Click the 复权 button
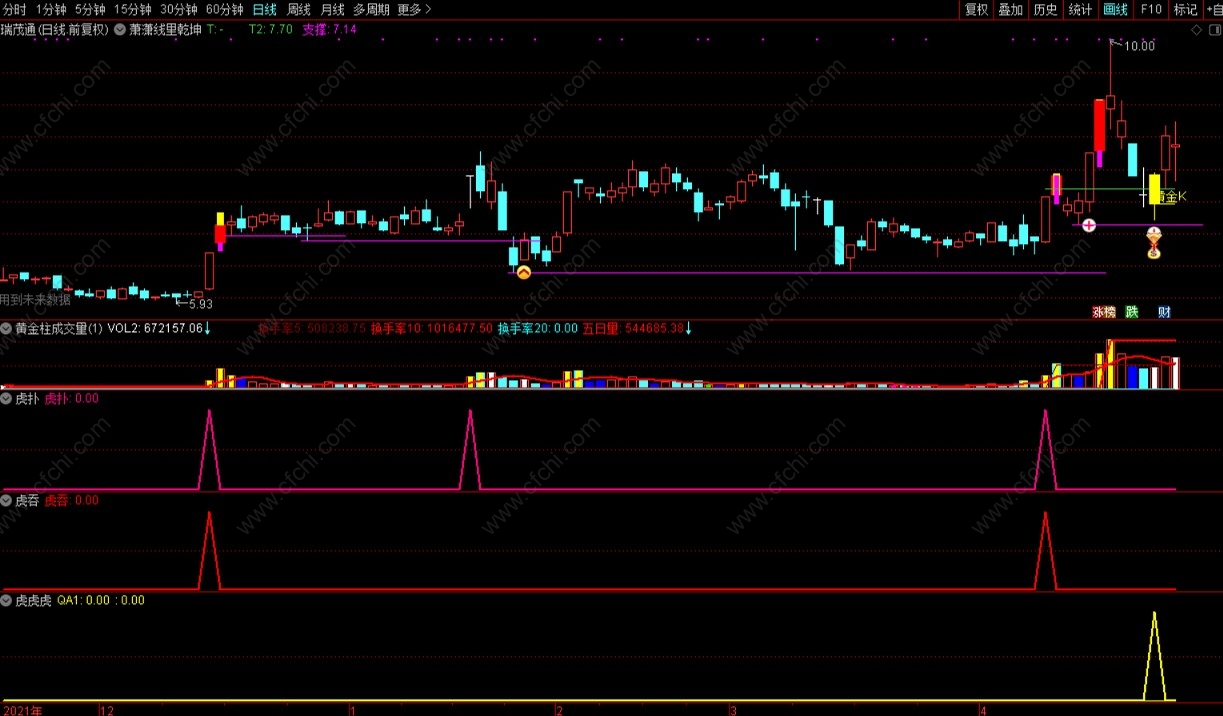 tap(976, 10)
